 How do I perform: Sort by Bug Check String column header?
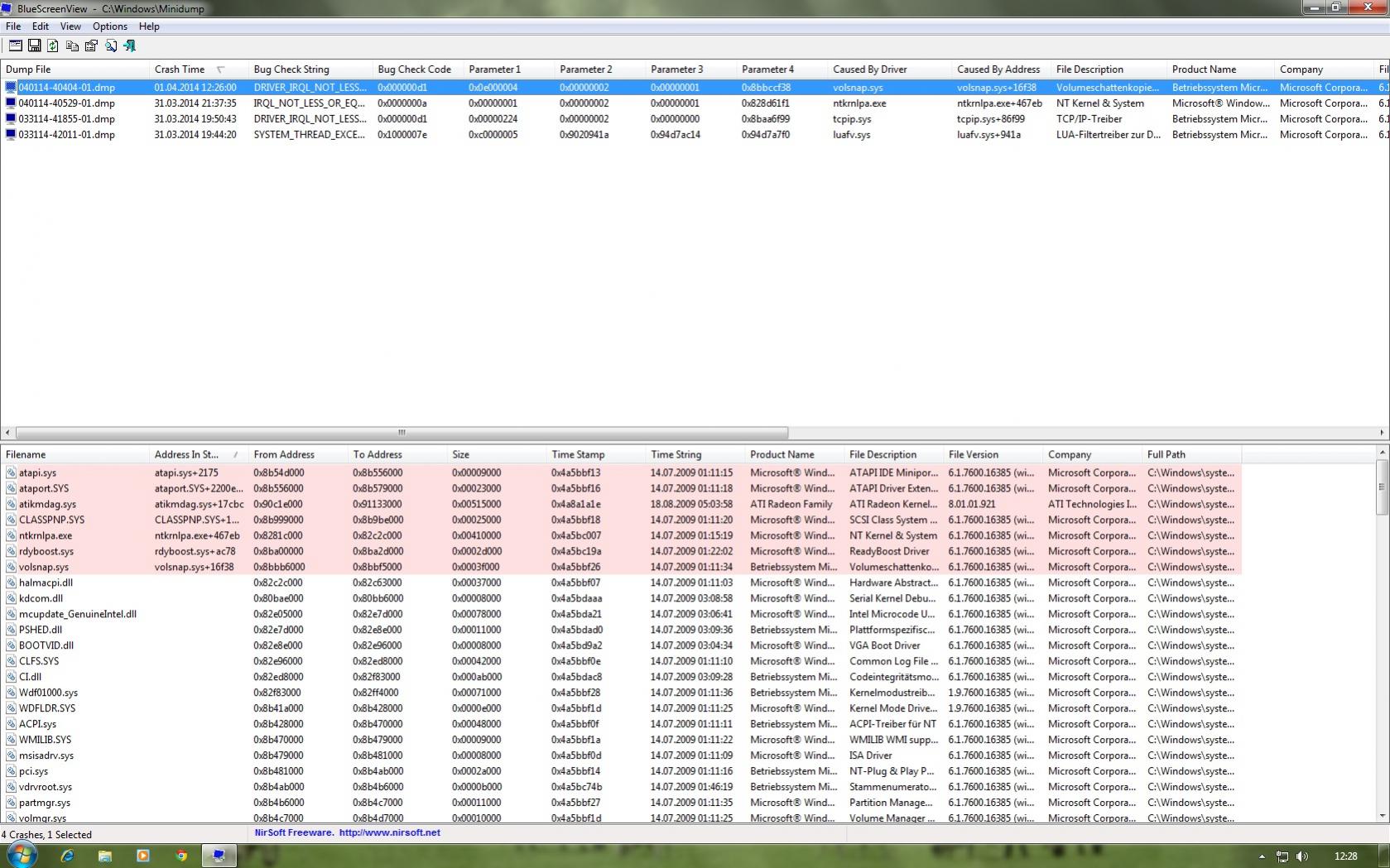tap(310, 70)
